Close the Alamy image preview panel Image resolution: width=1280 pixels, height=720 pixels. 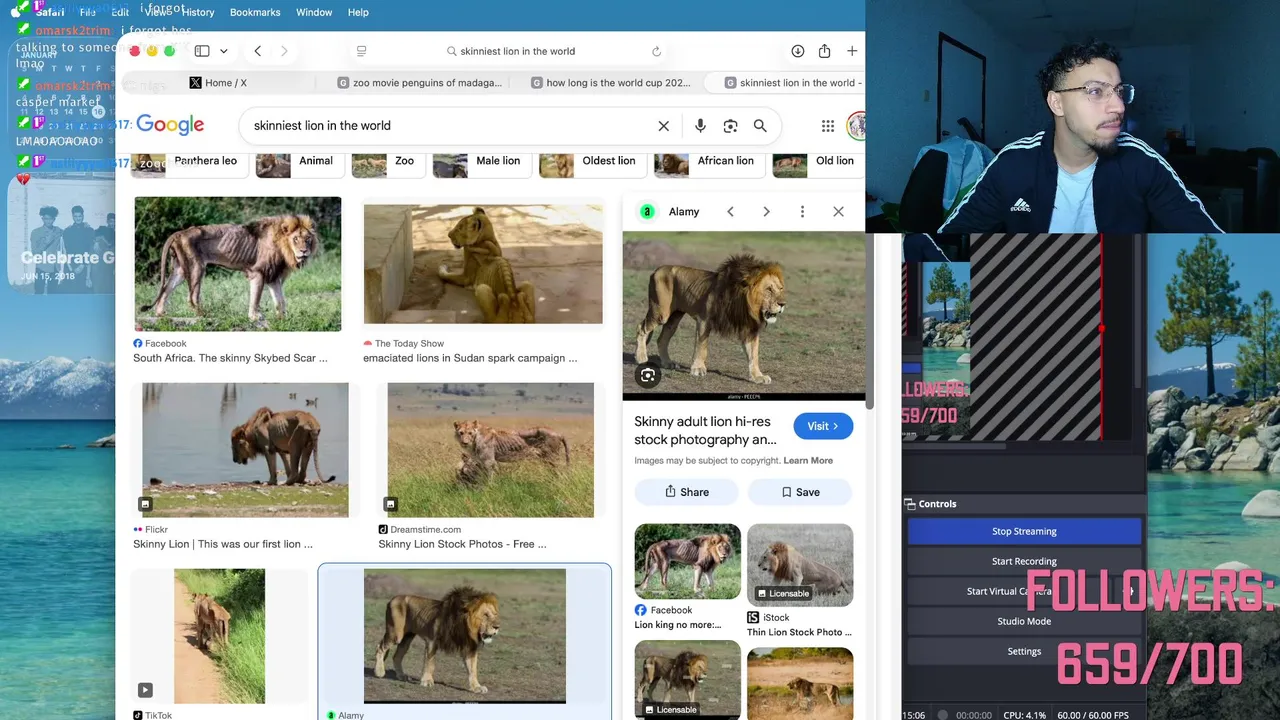pos(838,212)
